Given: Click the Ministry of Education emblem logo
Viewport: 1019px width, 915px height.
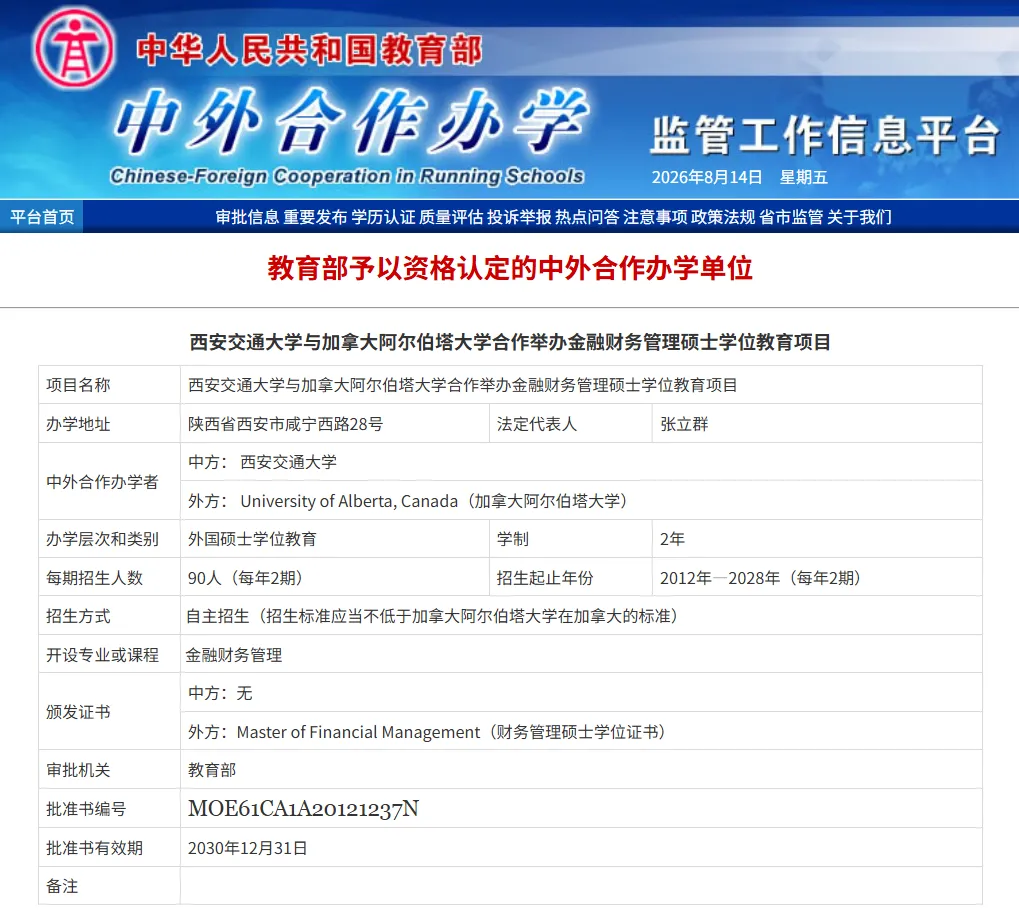Looking at the screenshot, I should pos(74,48).
